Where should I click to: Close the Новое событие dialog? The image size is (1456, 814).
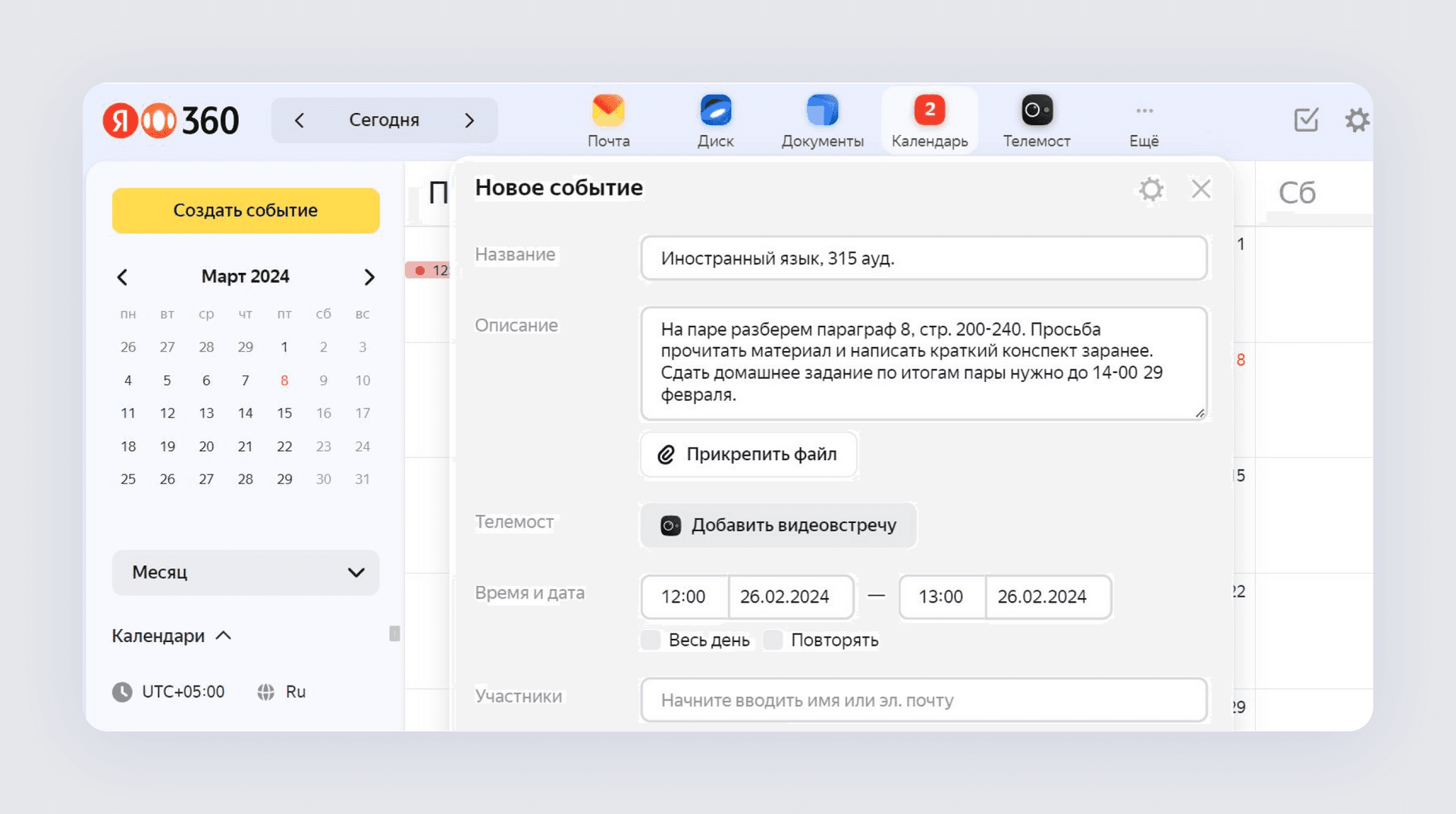click(1200, 189)
